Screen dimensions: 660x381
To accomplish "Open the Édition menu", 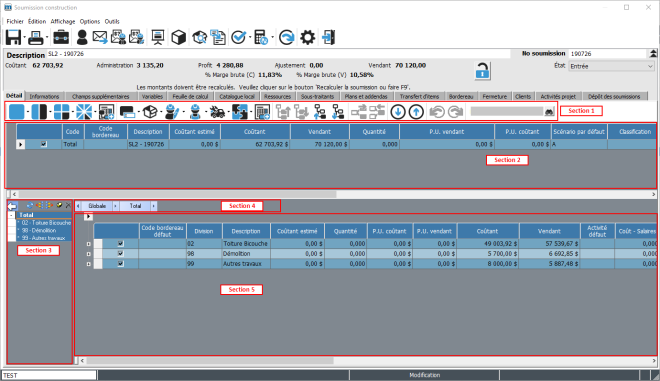I will (x=37, y=21).
